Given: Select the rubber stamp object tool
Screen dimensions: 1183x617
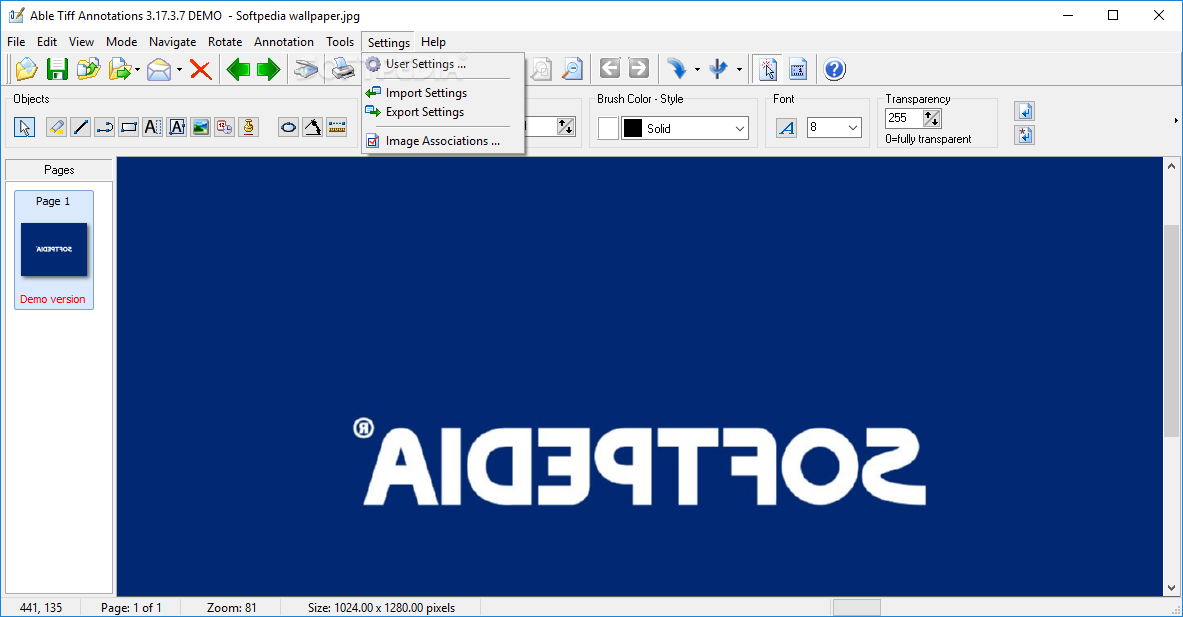Looking at the screenshot, I should (x=249, y=127).
